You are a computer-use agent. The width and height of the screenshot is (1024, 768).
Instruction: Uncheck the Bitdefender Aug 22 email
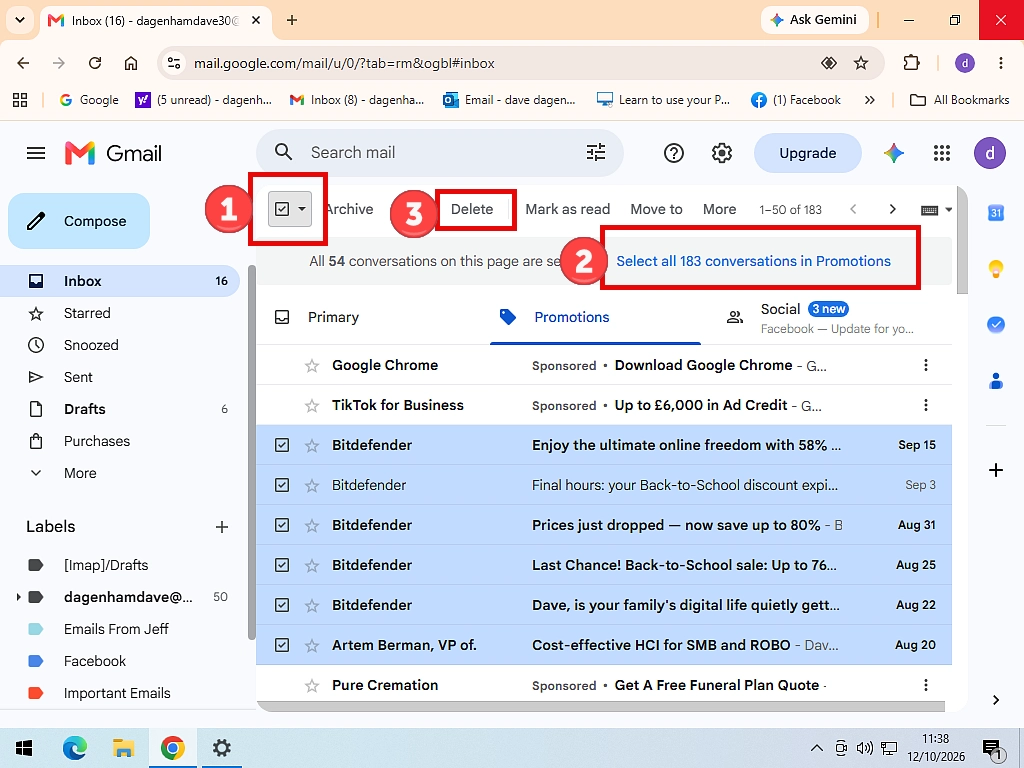pyautogui.click(x=282, y=605)
